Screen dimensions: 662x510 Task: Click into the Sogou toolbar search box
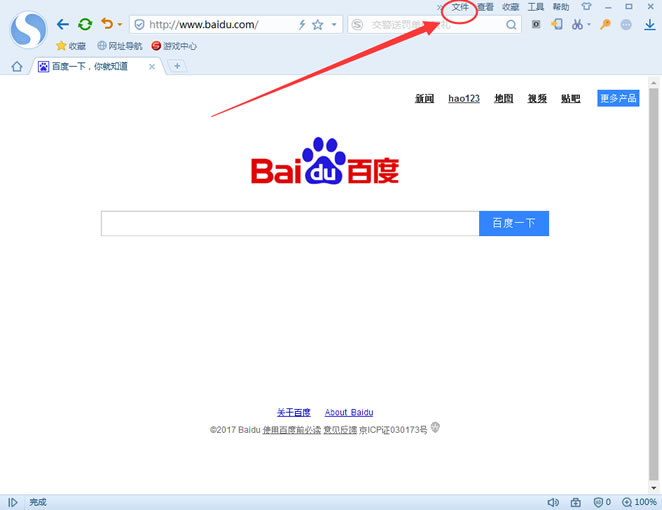click(x=435, y=24)
